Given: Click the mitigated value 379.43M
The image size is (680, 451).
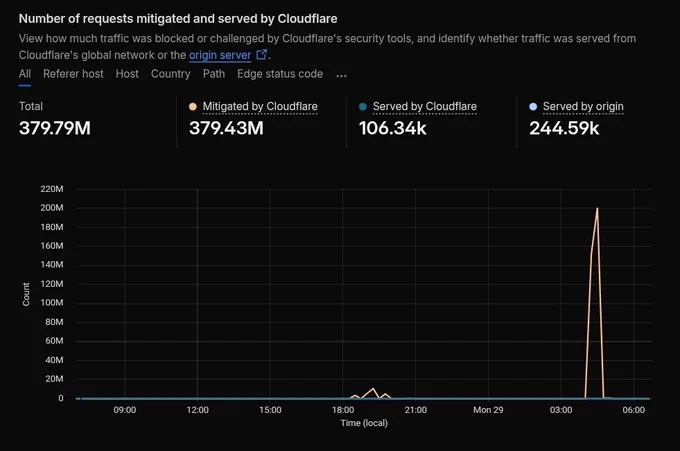Looking at the screenshot, I should (x=226, y=128).
